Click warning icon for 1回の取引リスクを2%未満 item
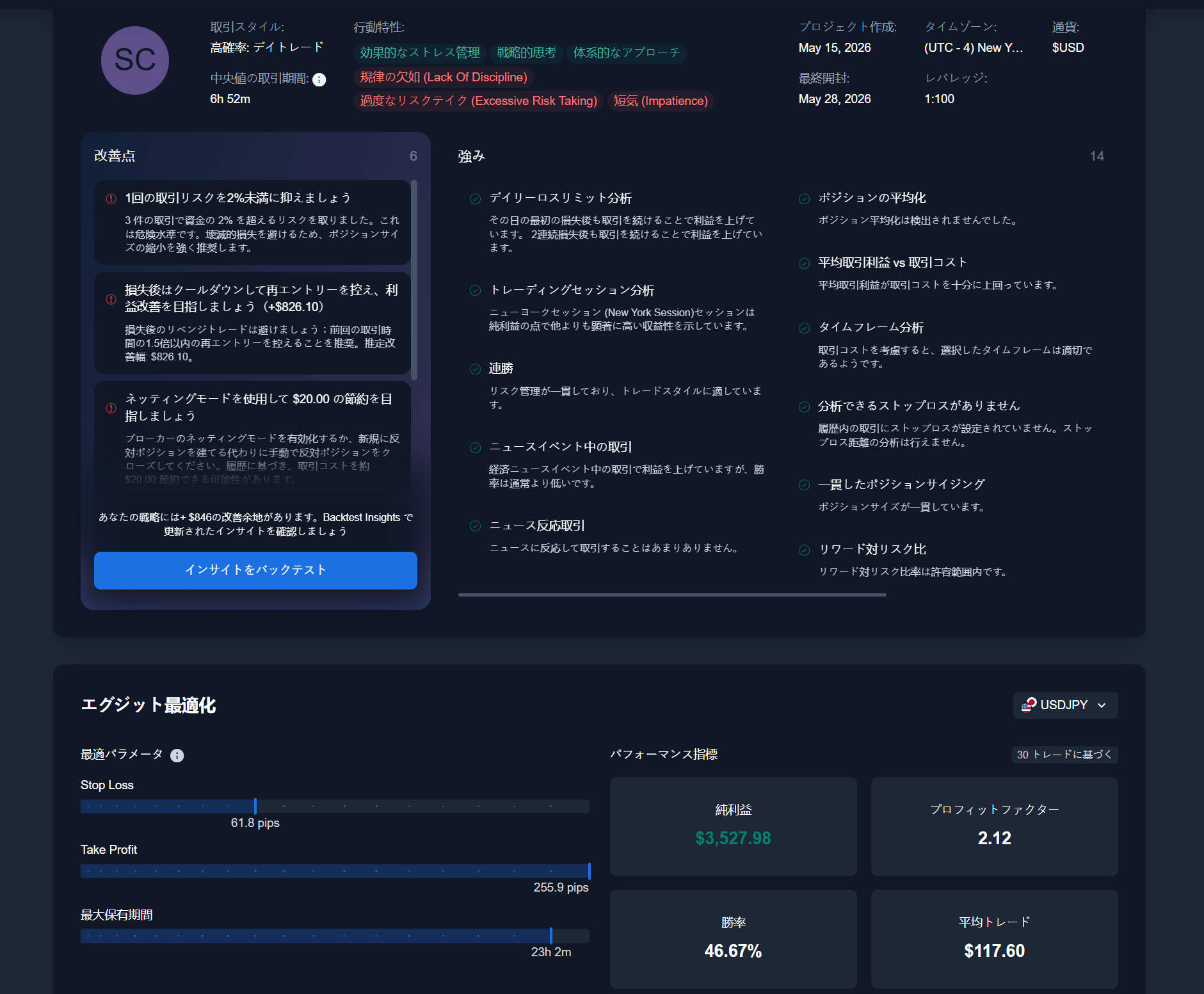Image resolution: width=1204 pixels, height=994 pixels. [111, 198]
